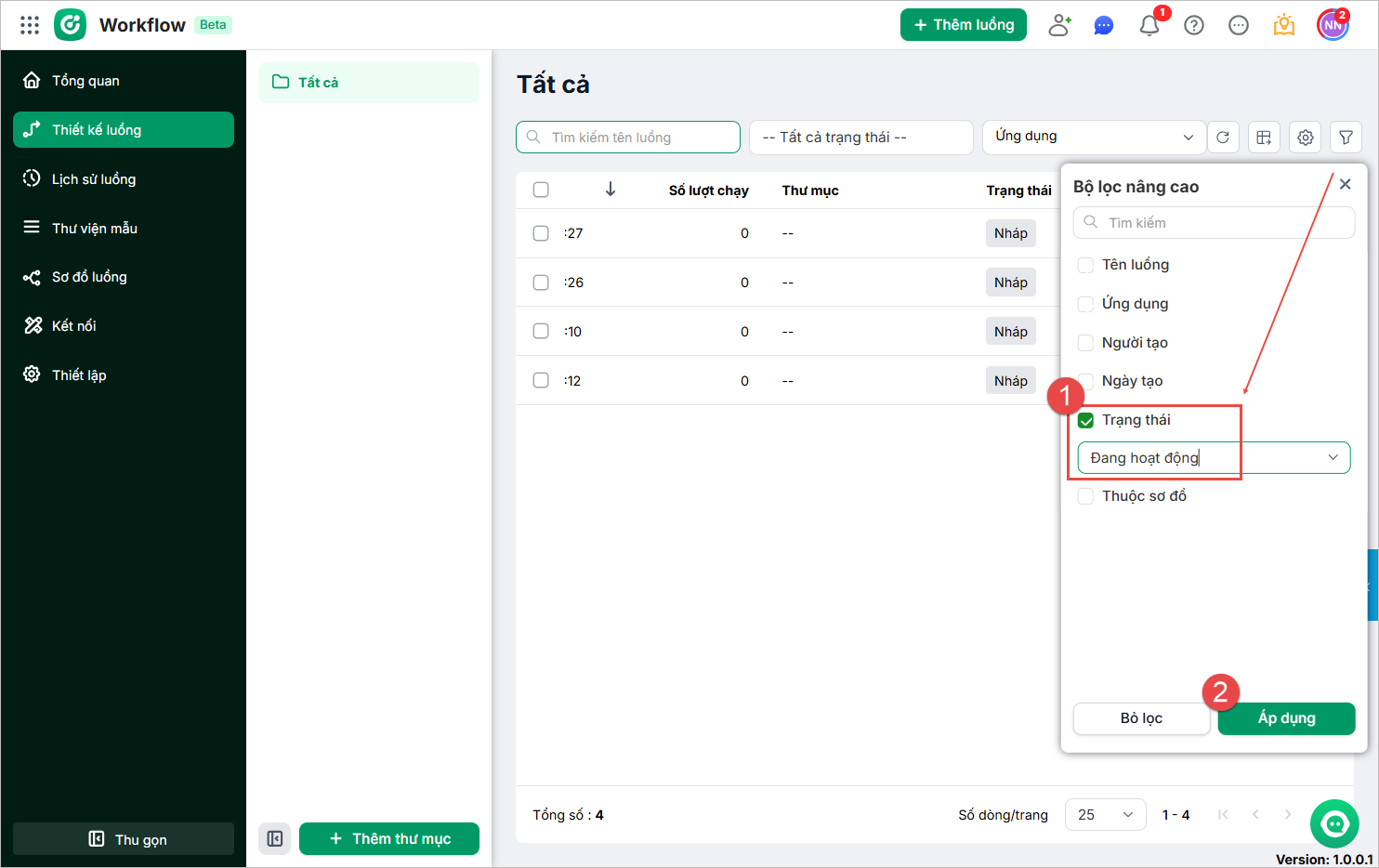Click the notification bell icon
Image resolution: width=1379 pixels, height=868 pixels.
(x=1149, y=25)
